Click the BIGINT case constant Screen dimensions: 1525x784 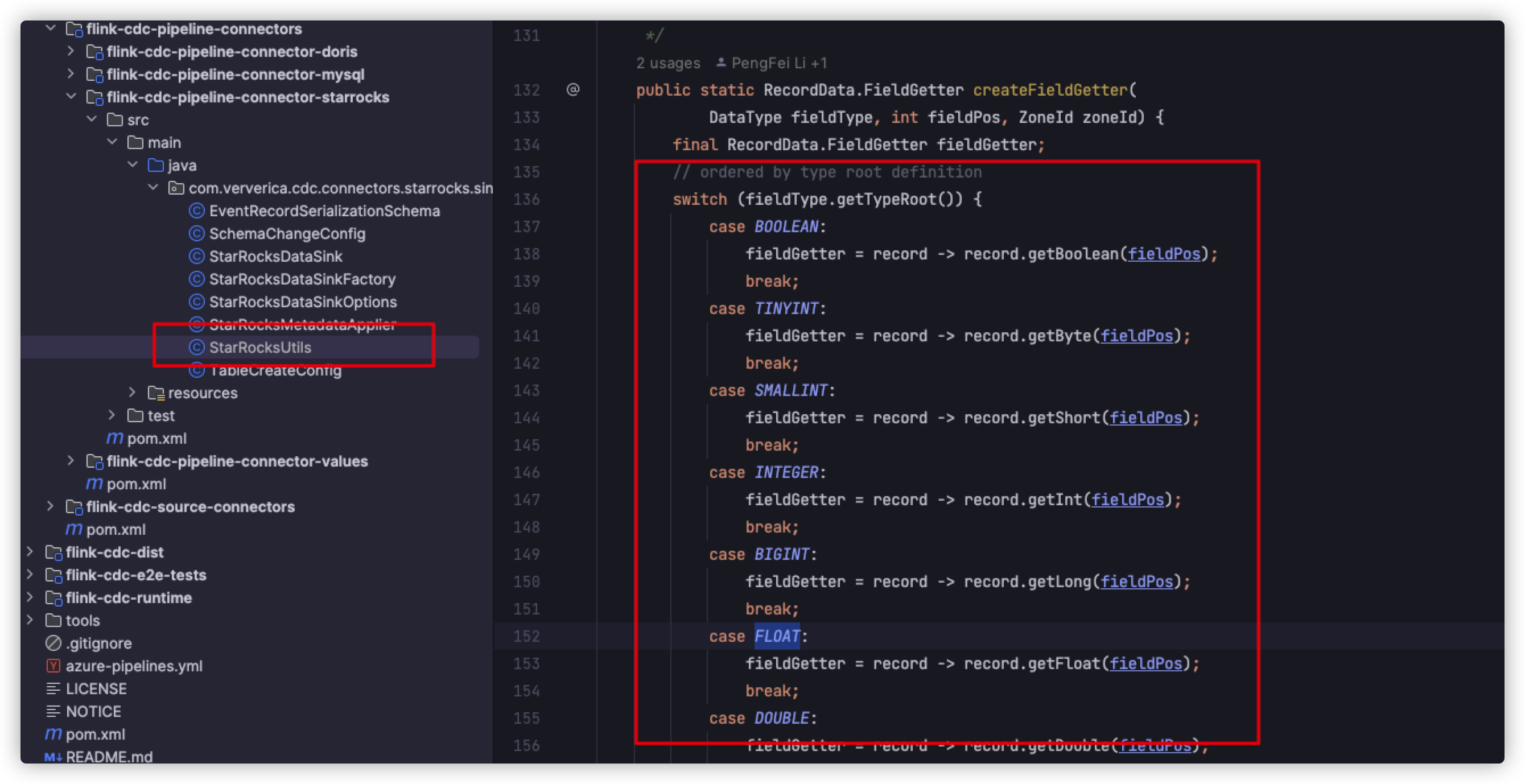pyautogui.click(x=781, y=554)
